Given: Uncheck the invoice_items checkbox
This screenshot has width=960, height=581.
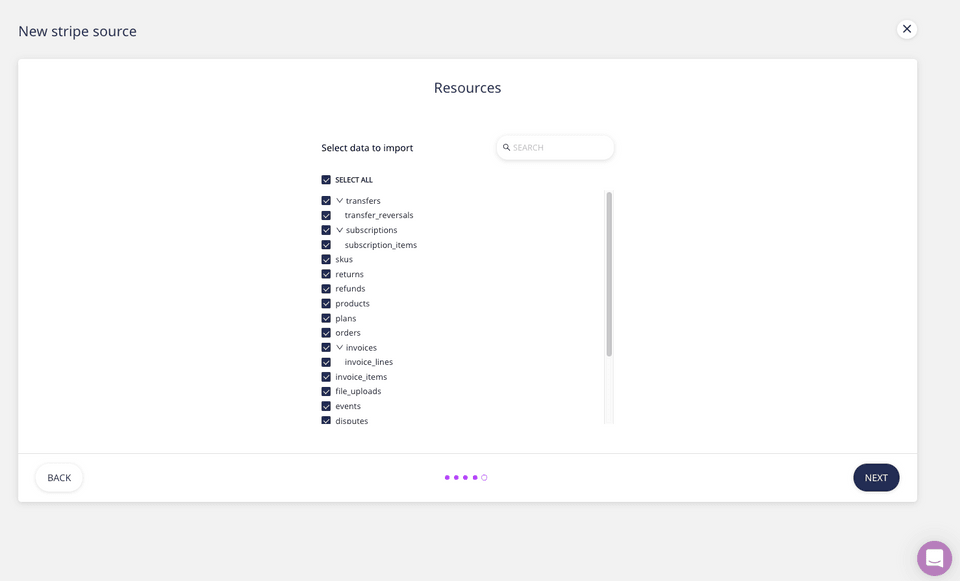Looking at the screenshot, I should [x=326, y=376].
